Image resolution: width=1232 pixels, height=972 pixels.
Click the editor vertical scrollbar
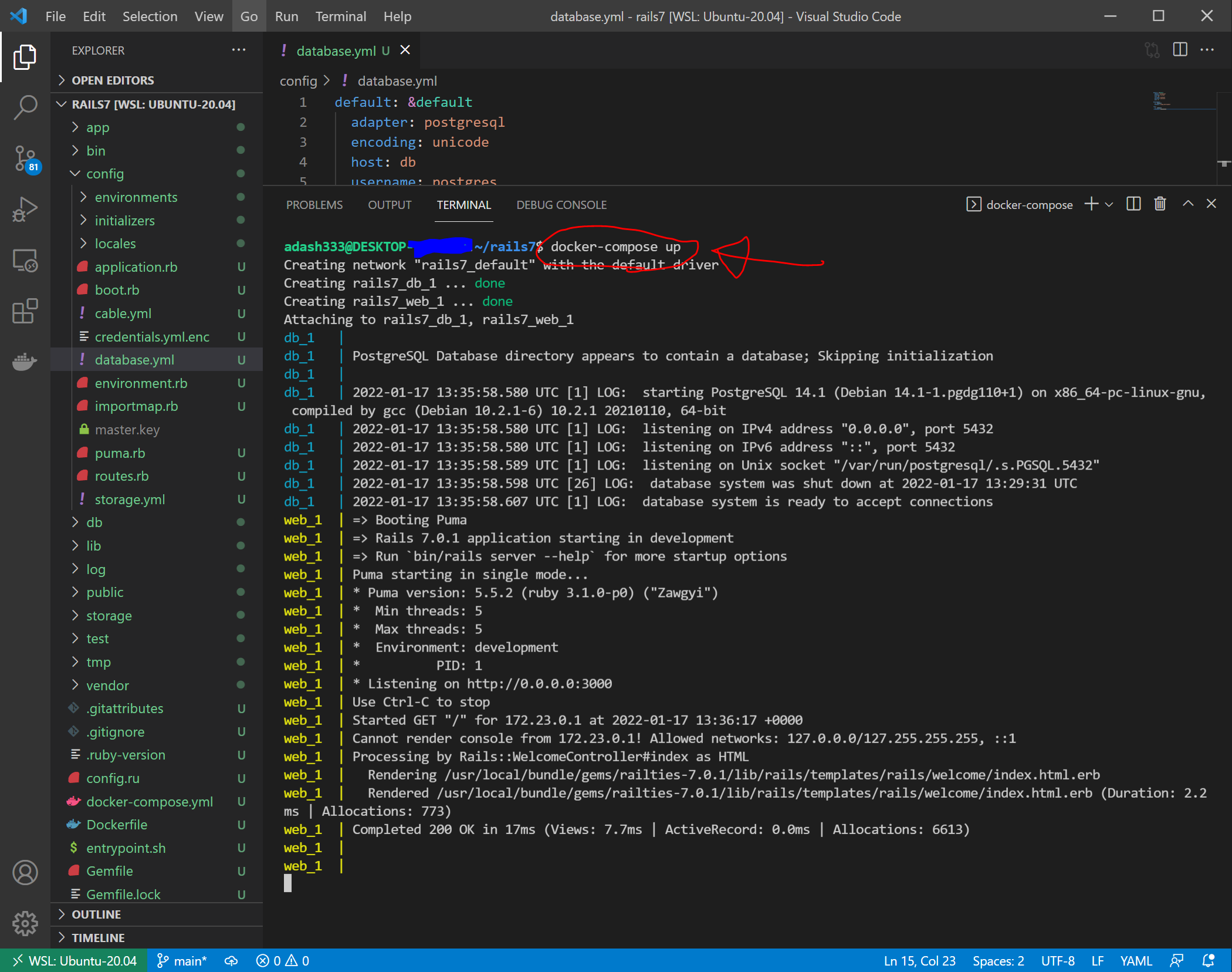pyautogui.click(x=1224, y=138)
